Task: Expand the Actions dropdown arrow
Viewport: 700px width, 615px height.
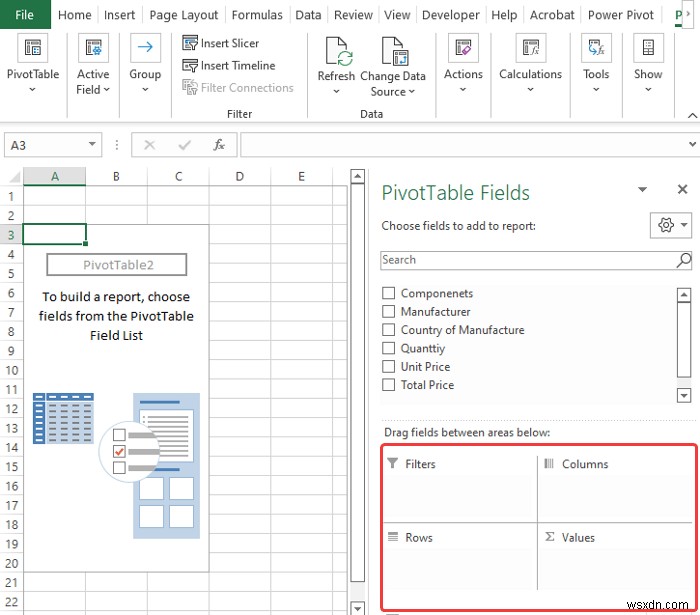Action: pos(463,90)
